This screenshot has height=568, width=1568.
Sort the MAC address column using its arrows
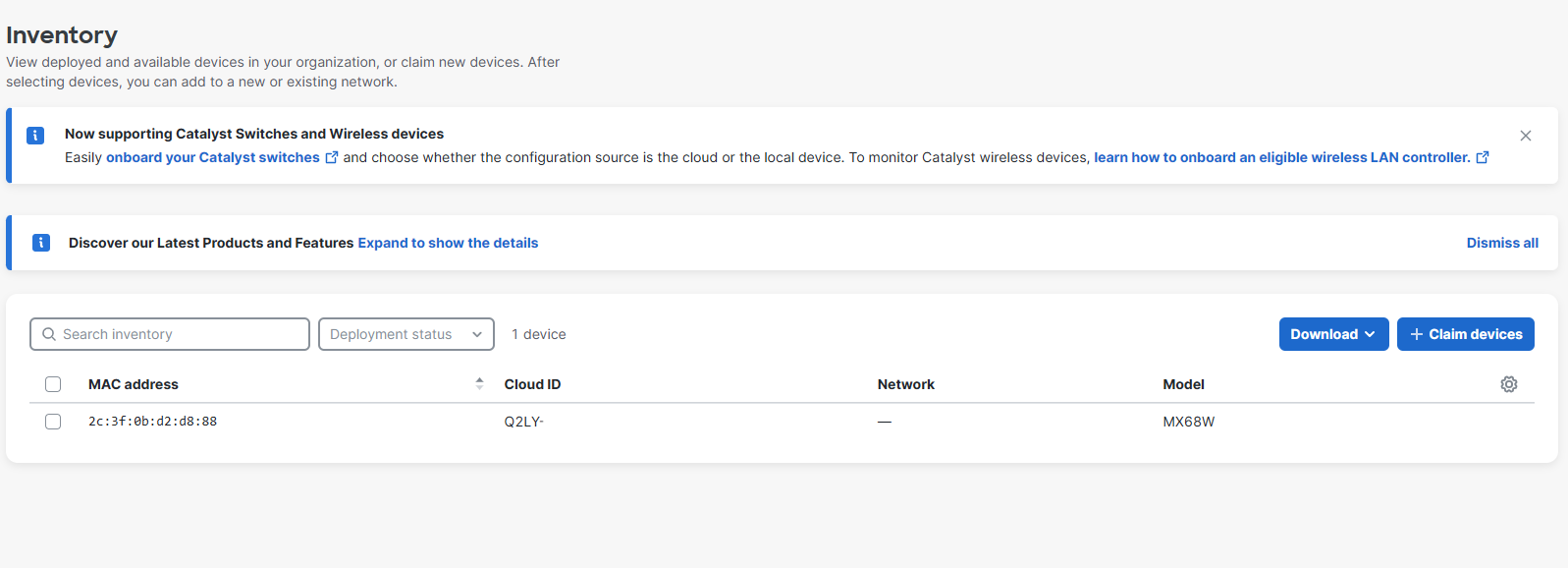479,381
